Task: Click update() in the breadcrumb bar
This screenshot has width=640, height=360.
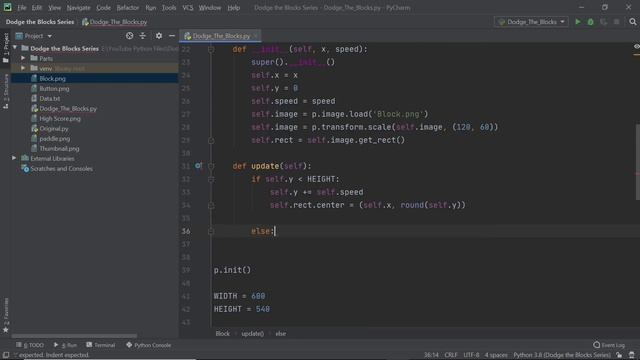Action: tap(252, 333)
